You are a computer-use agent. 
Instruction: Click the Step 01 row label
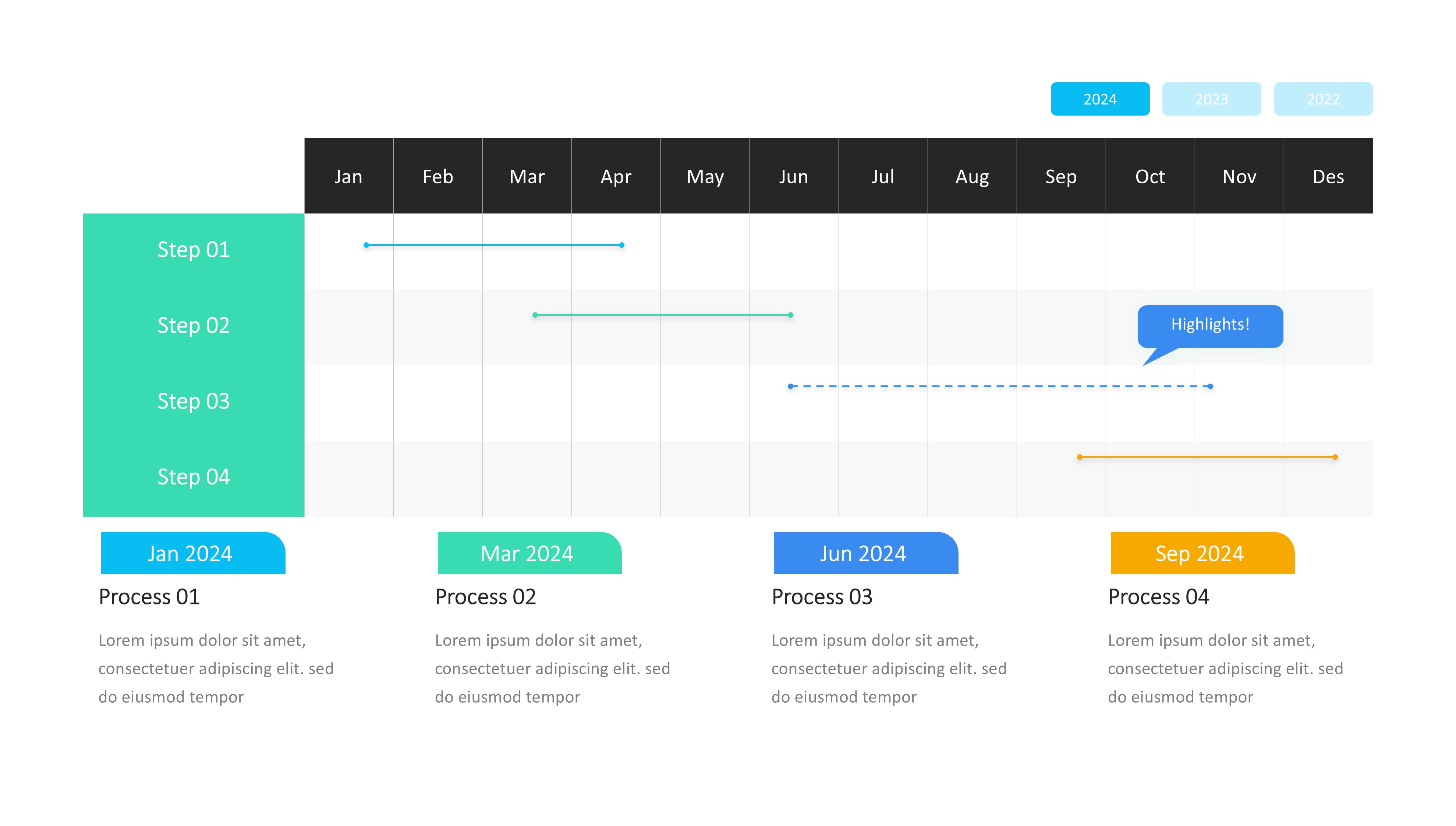(x=193, y=250)
